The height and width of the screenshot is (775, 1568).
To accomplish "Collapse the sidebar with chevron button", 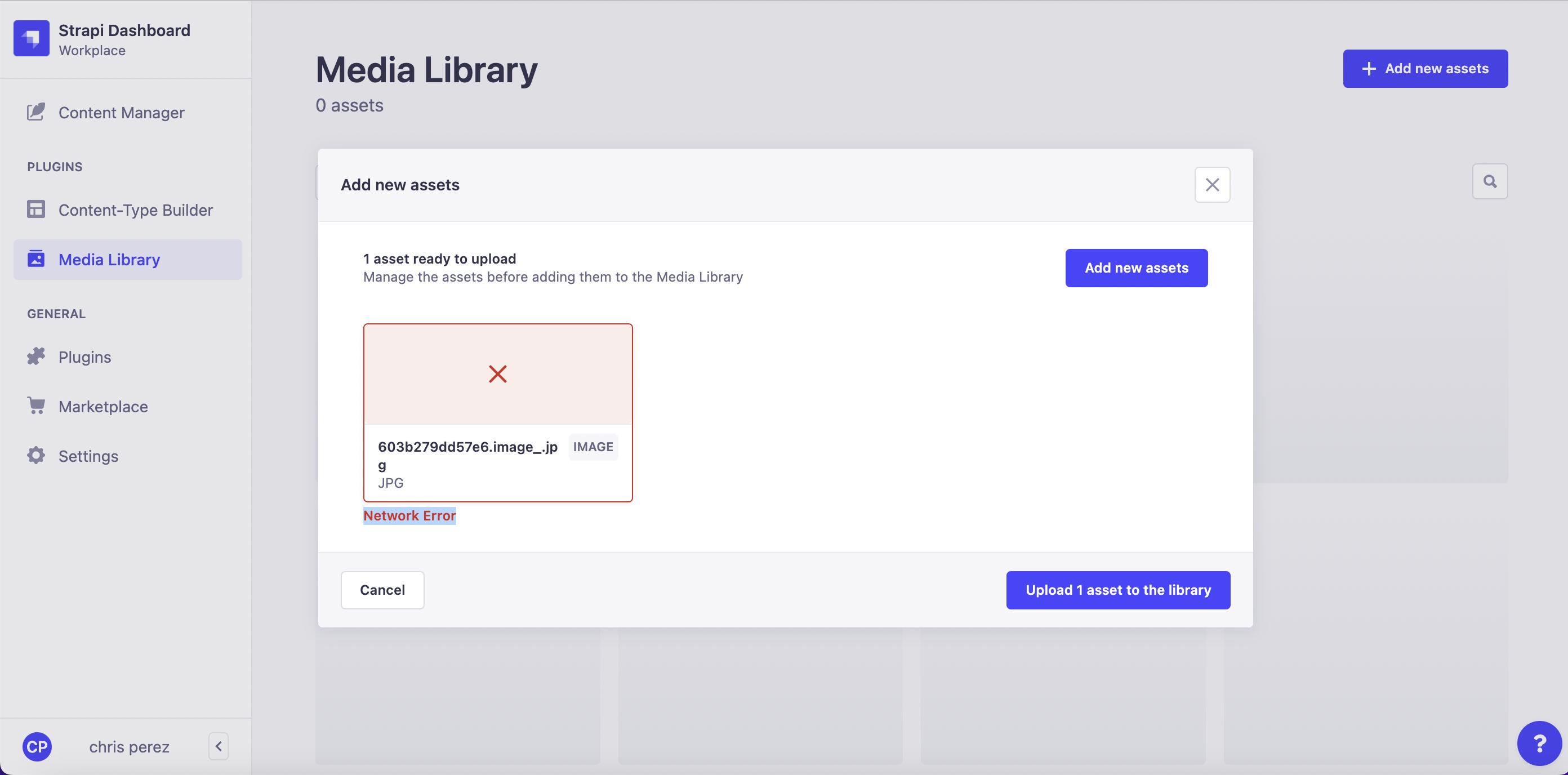I will (219, 746).
